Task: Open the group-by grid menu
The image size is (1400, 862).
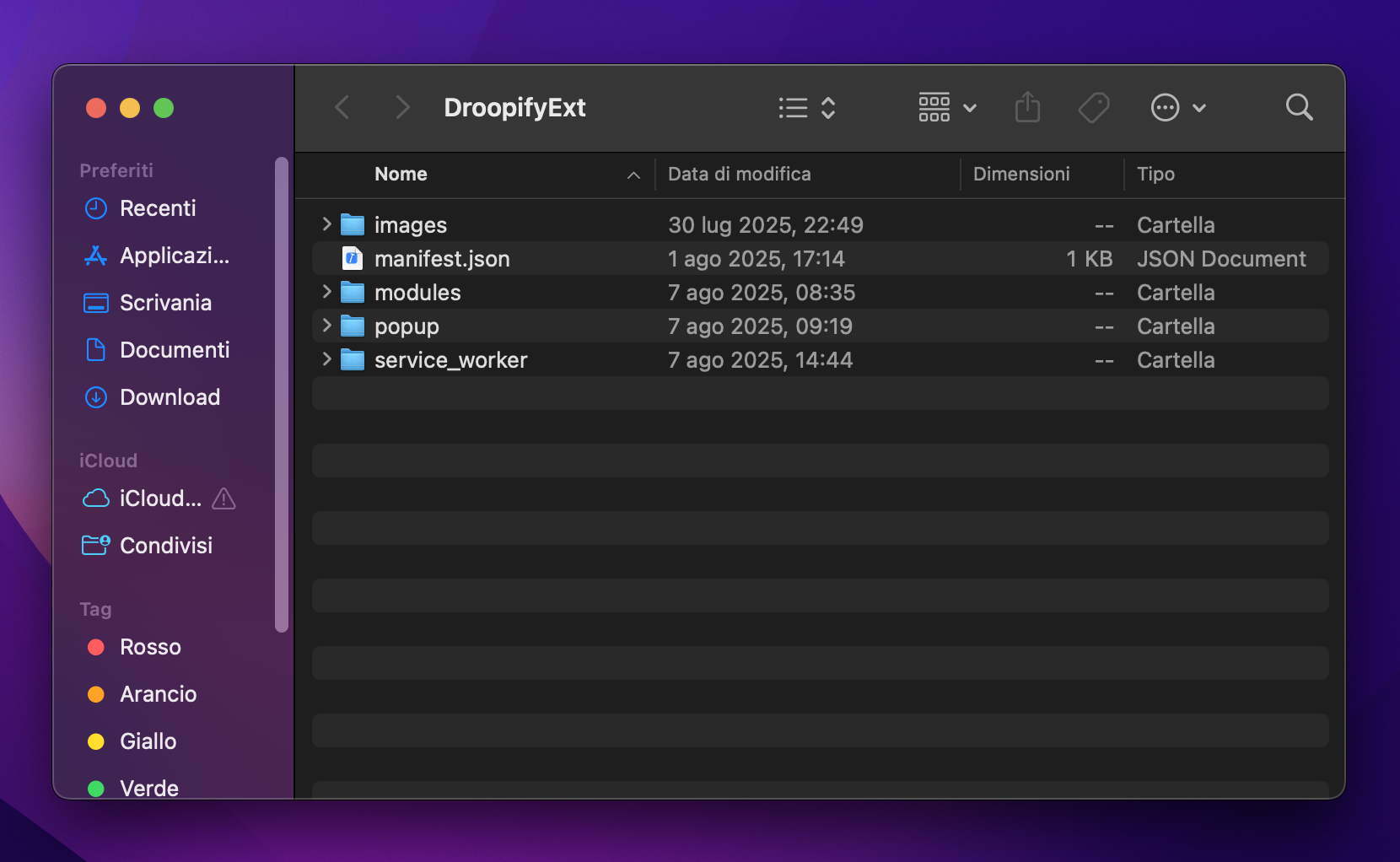Action: point(947,107)
